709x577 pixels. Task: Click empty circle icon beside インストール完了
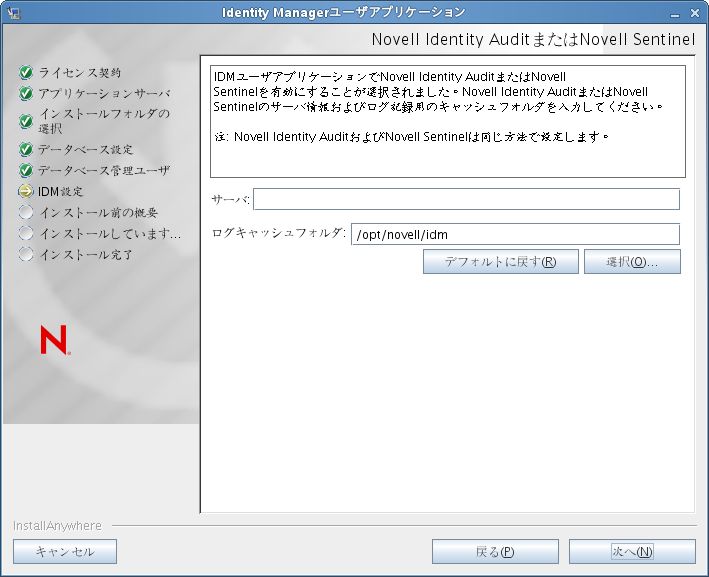26,254
